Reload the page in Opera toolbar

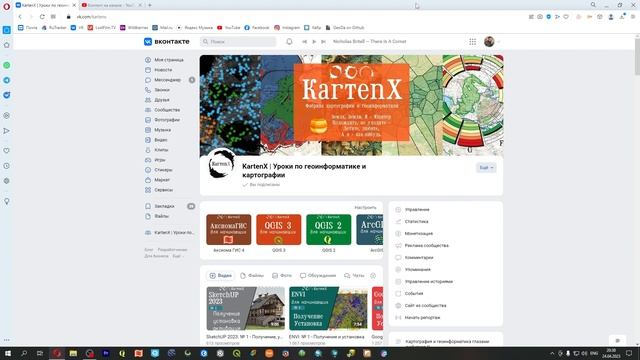click(x=42, y=17)
